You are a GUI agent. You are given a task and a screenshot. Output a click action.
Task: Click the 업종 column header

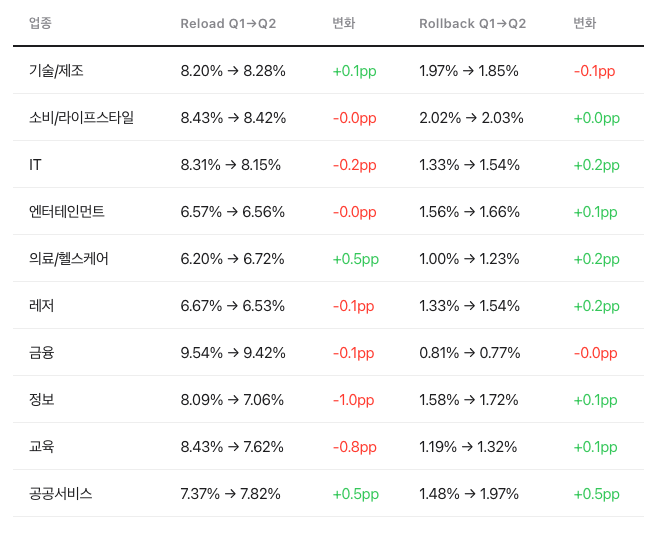point(40,23)
